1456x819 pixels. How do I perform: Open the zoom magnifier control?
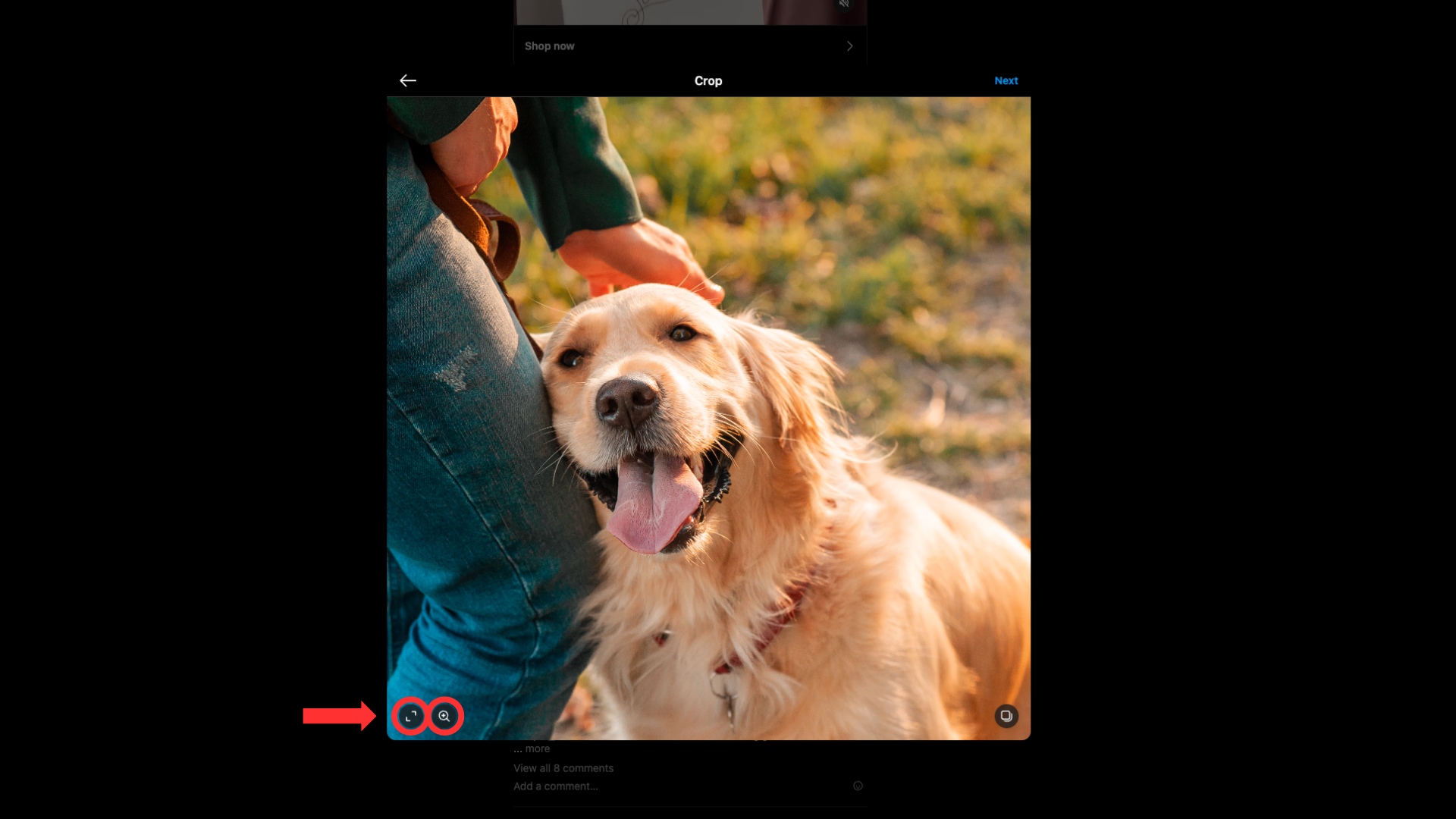pyautogui.click(x=444, y=716)
